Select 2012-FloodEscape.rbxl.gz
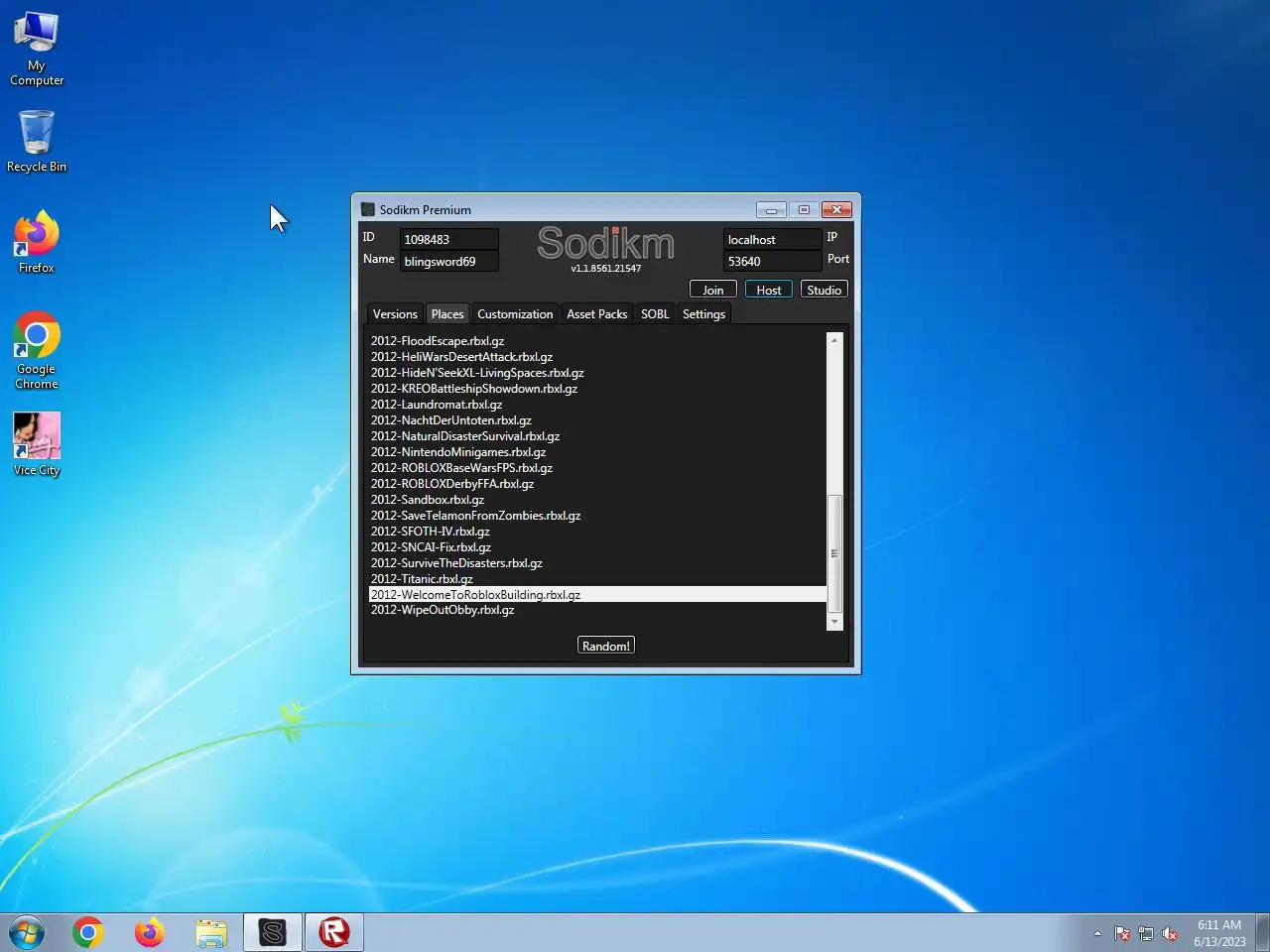Image resolution: width=1270 pixels, height=952 pixels. point(597,341)
